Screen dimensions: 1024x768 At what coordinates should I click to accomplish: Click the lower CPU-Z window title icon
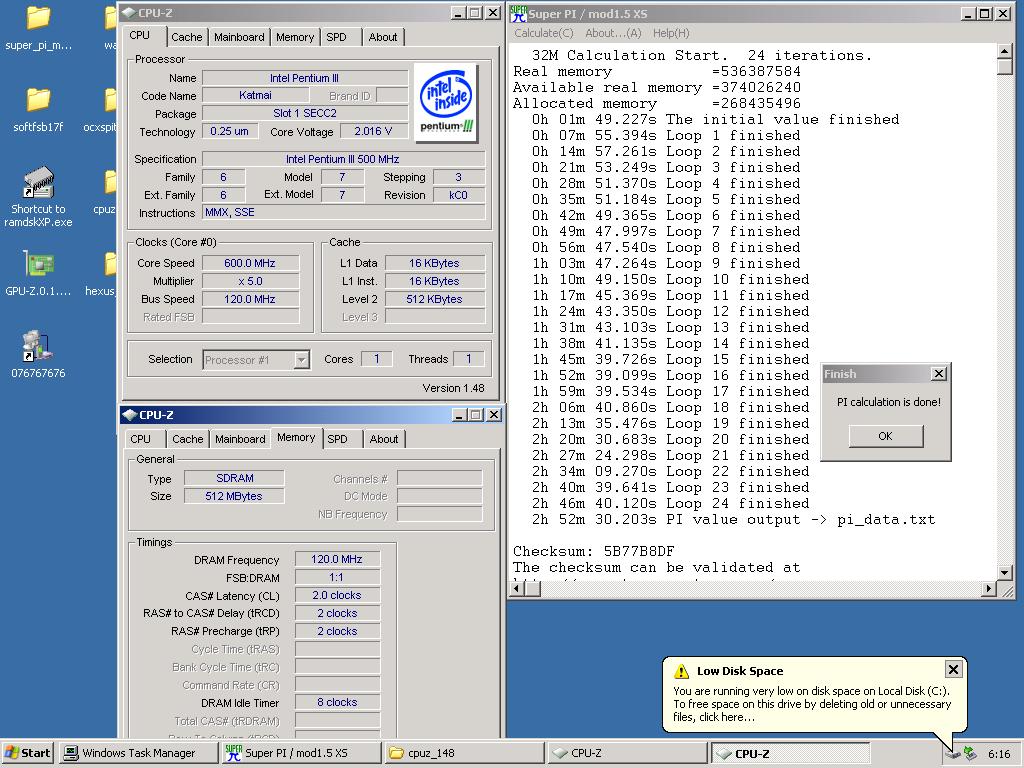pyautogui.click(x=129, y=415)
